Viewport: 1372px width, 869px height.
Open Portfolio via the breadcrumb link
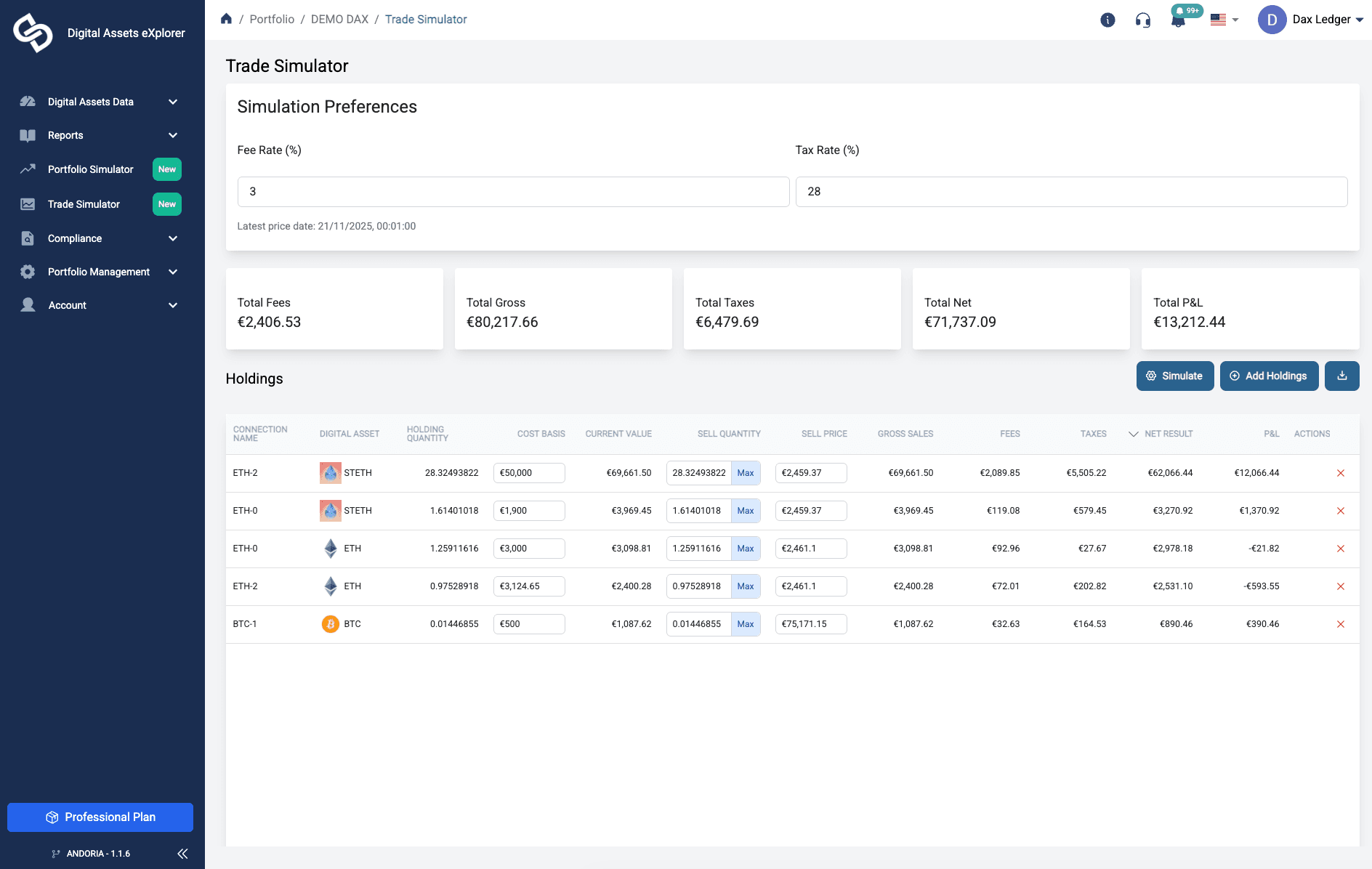pos(271,19)
